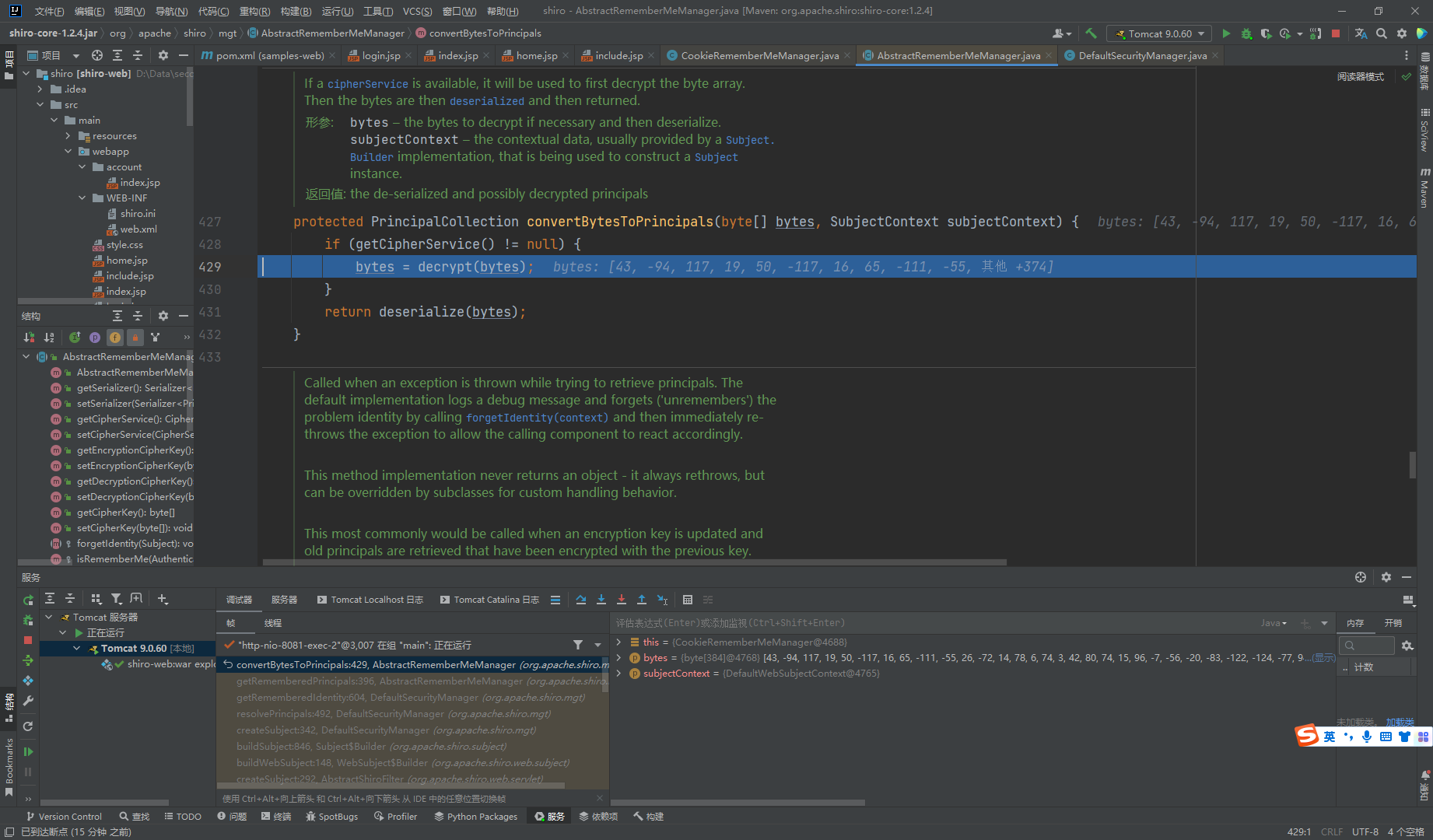Screen dimensions: 1433x840
Task: Toggle show inherited members in structure
Action: tap(75, 337)
